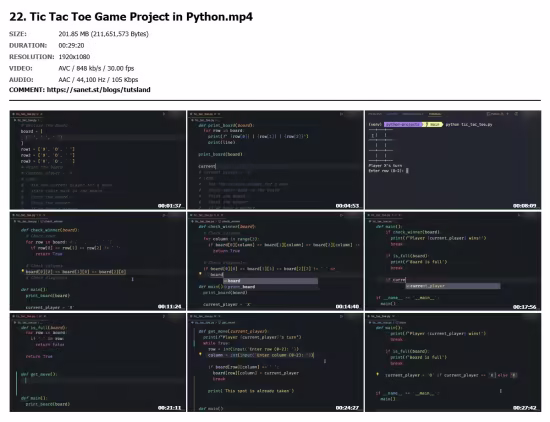Click the 'RESOLUTION:' label
The width and height of the screenshot is (550, 422).
point(32,57)
